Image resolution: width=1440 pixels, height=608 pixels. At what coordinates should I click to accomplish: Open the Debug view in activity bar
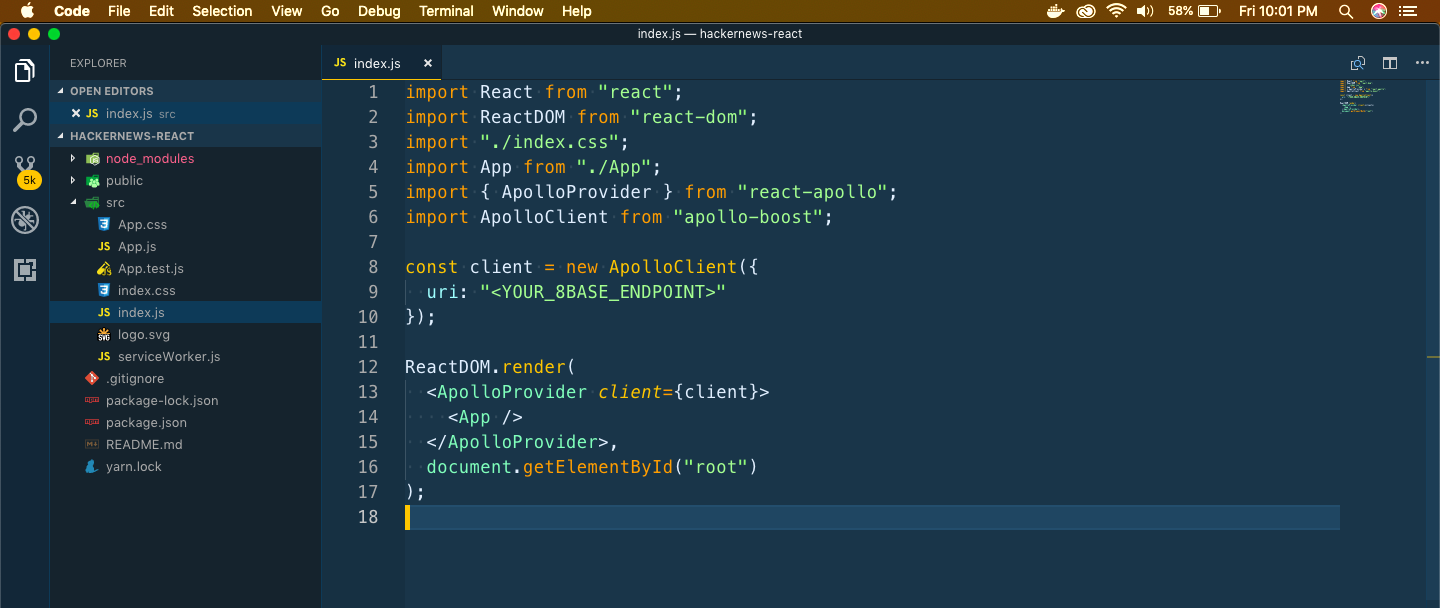coord(25,220)
